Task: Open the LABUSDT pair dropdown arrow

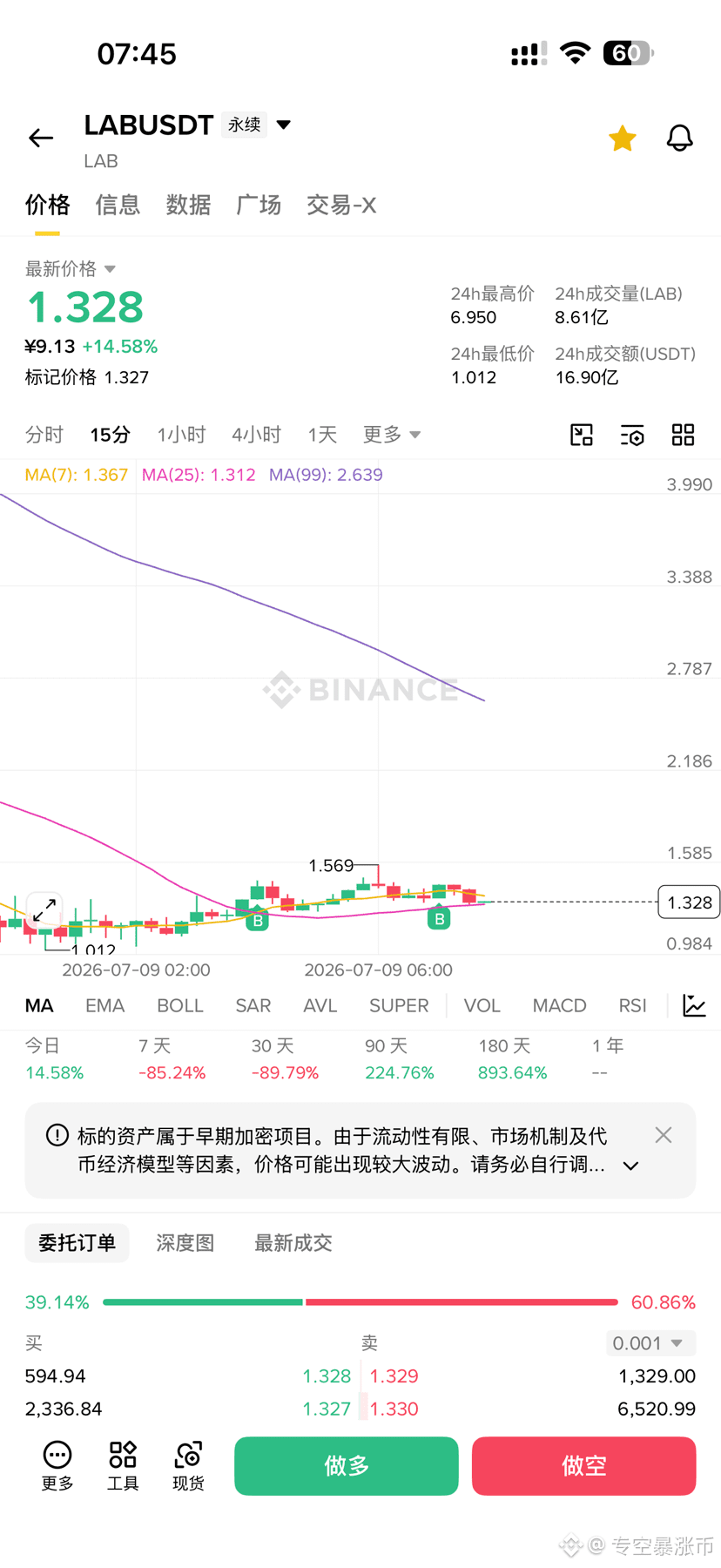Action: tap(284, 125)
